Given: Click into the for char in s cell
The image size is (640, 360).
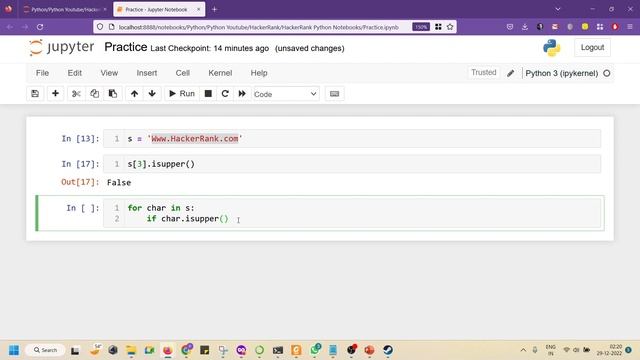Looking at the screenshot, I should coord(353,213).
